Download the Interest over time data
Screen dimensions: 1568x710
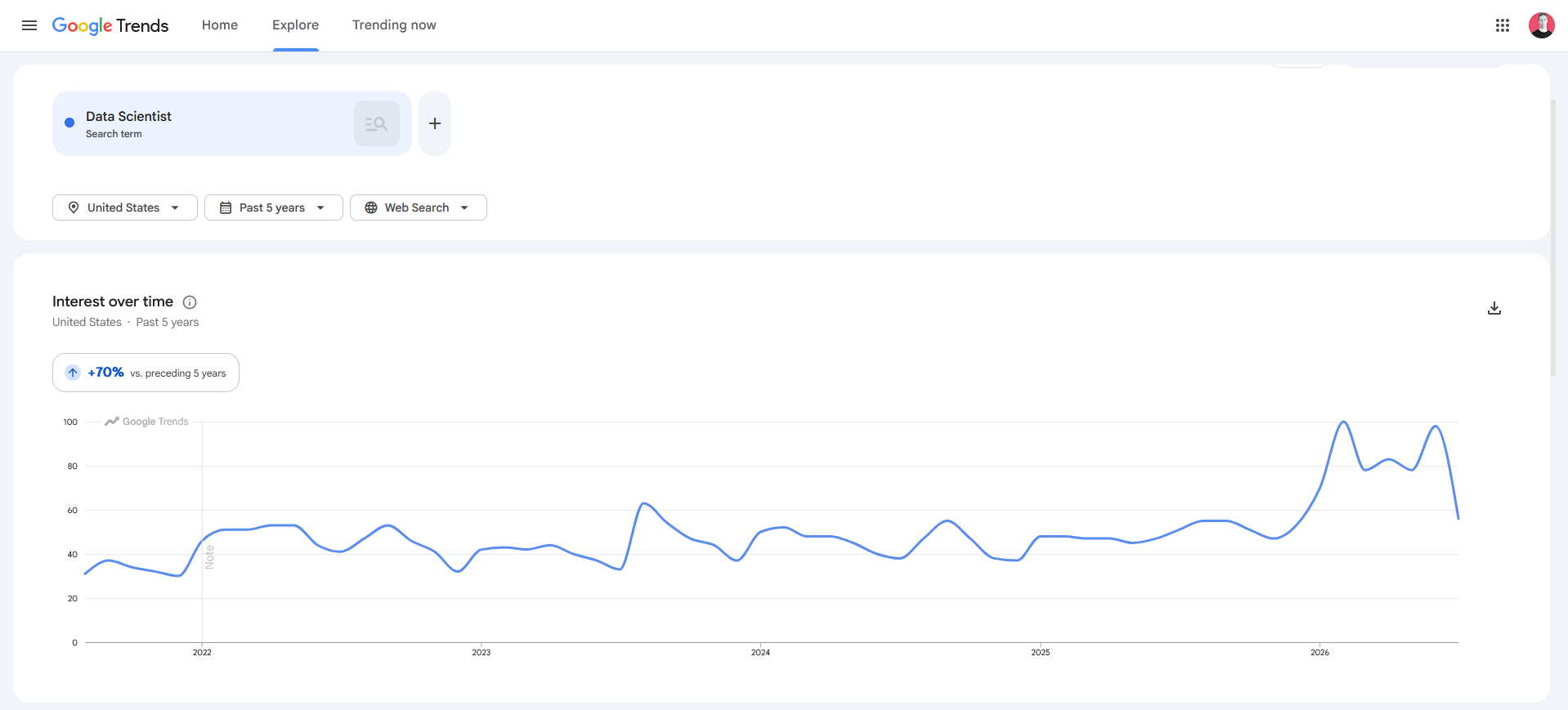click(1494, 308)
